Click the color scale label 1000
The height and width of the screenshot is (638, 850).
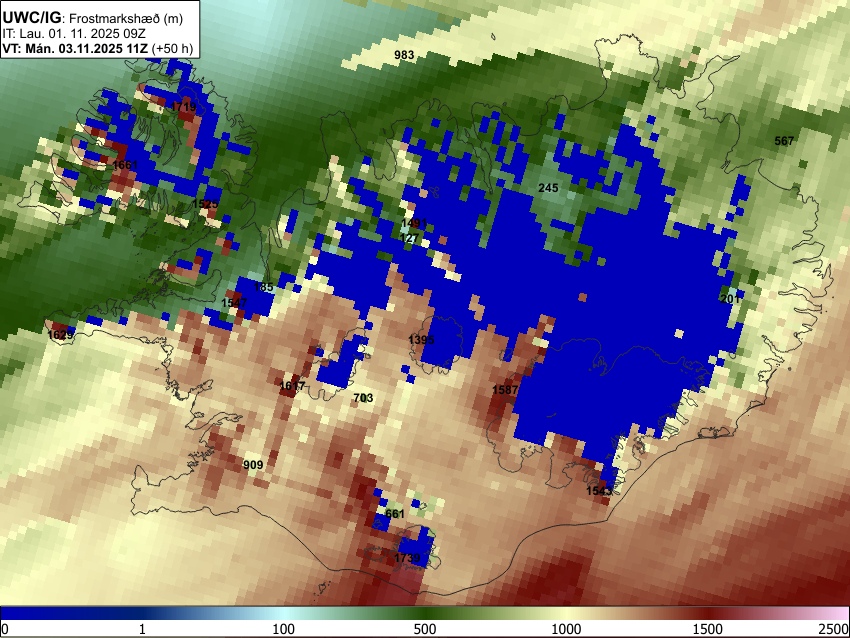click(566, 629)
